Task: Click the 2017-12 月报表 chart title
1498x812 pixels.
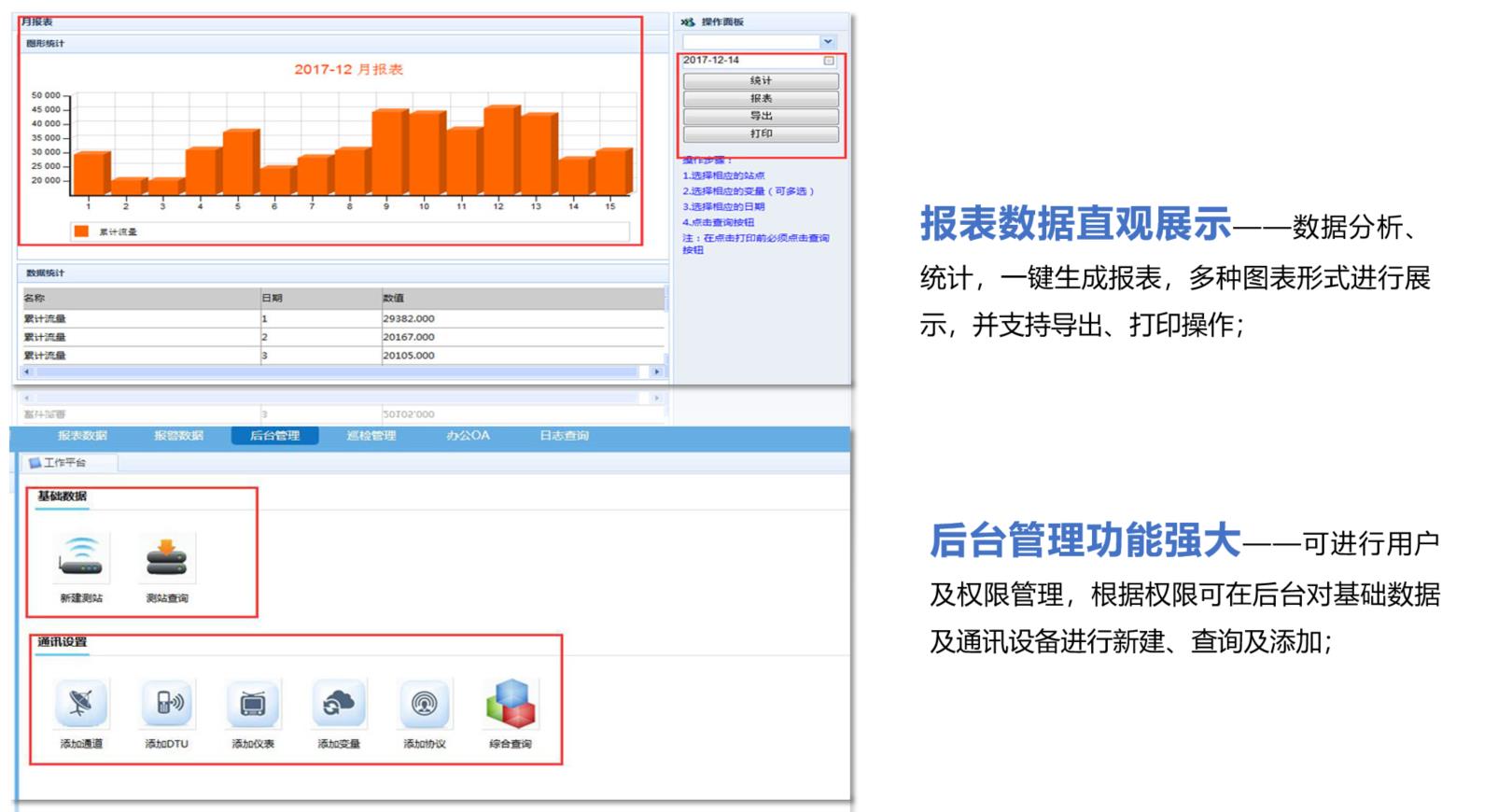Action: [x=348, y=69]
